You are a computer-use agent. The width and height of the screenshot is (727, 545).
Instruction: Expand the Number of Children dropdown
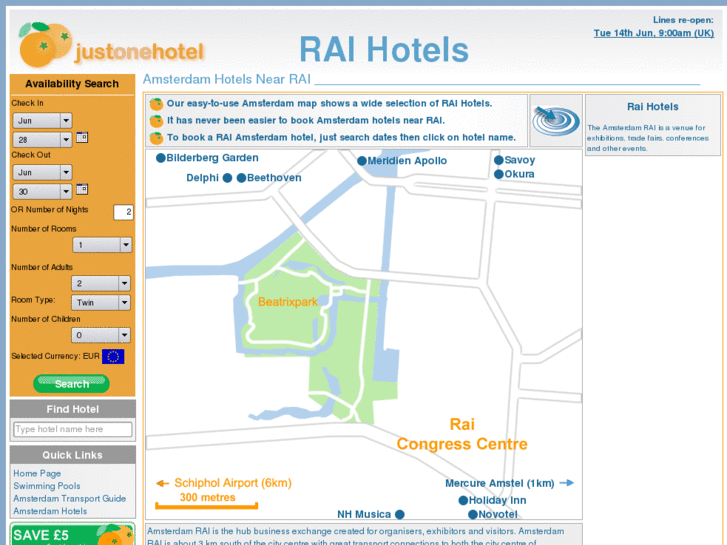point(101,335)
